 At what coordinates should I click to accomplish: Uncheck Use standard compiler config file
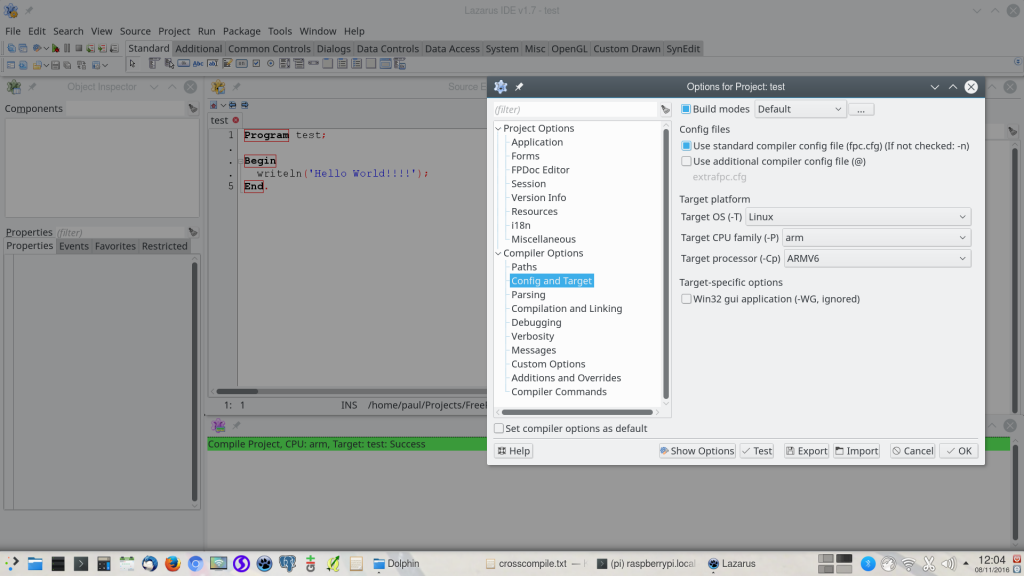point(686,146)
